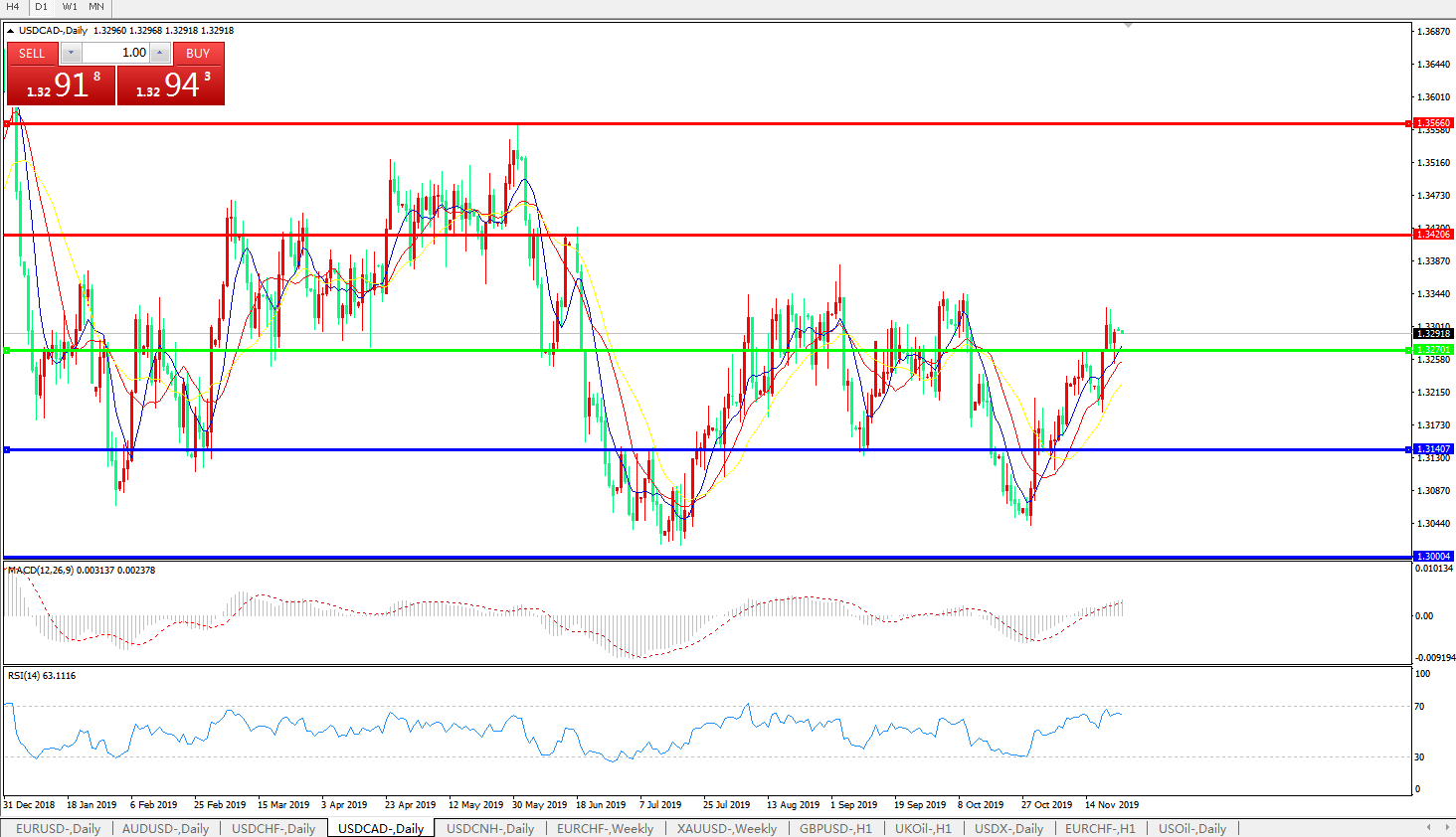
Task: Decrease trade volume with down arrow
Action: [x=71, y=53]
